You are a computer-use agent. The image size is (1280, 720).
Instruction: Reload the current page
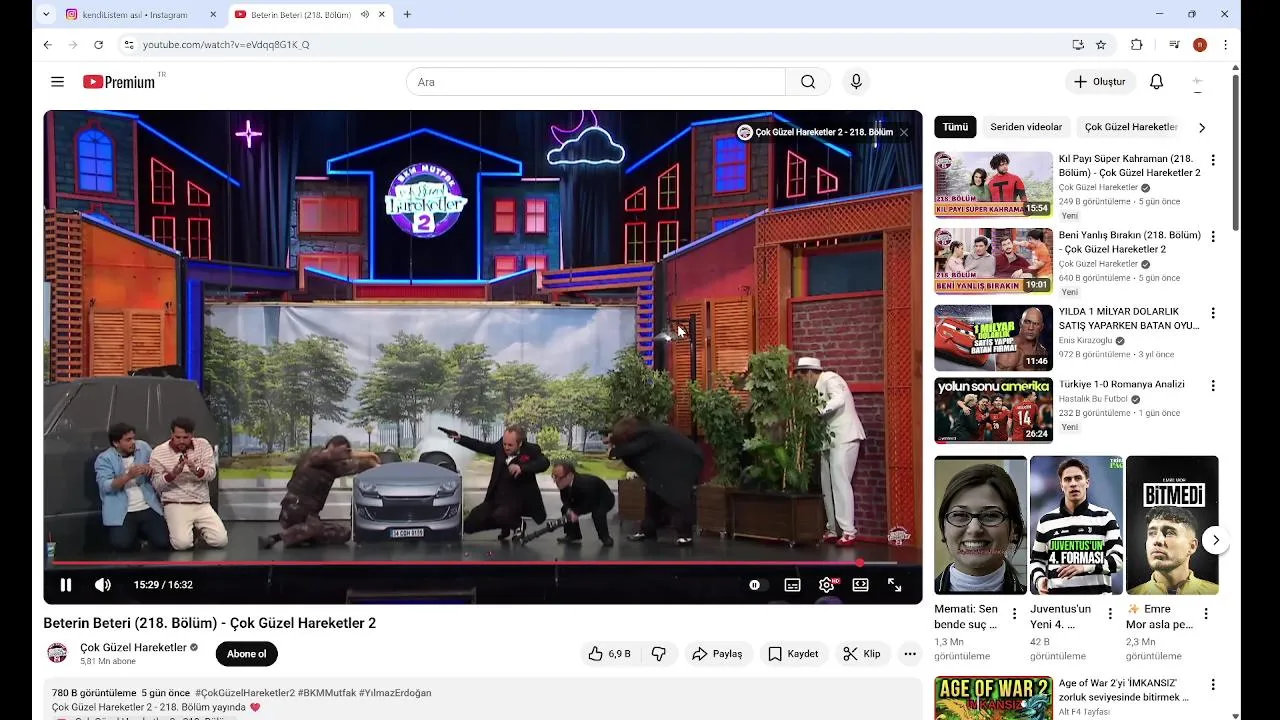98,45
